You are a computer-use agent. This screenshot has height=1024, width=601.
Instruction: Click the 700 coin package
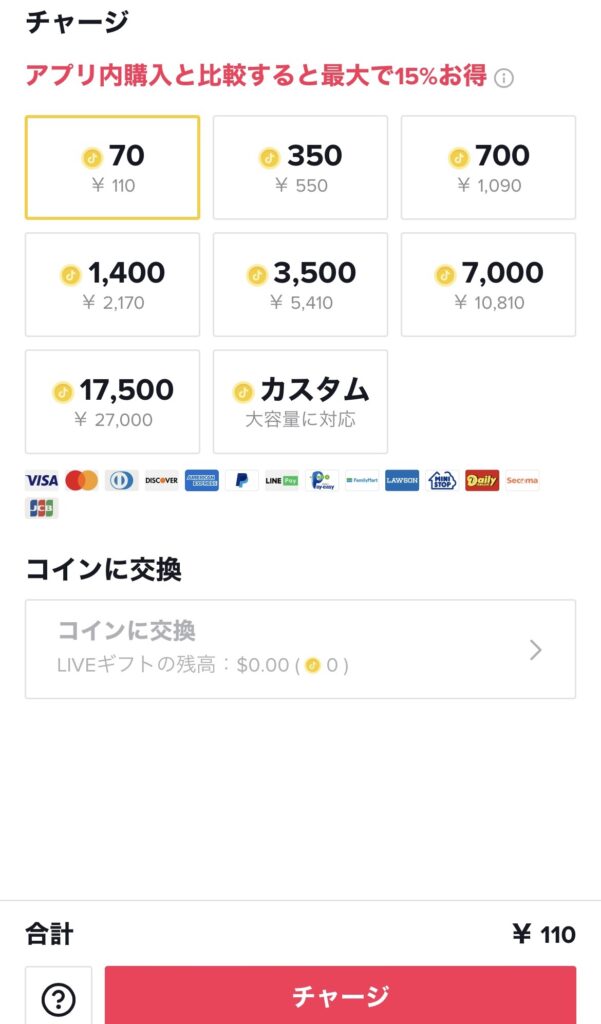pyautogui.click(x=486, y=167)
